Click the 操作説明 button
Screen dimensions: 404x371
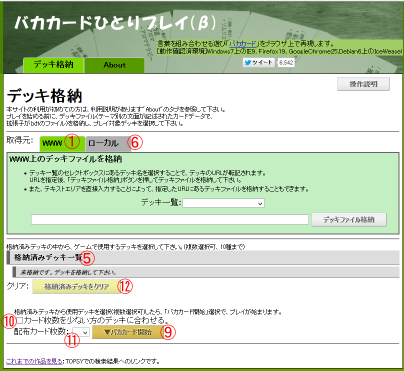(x=363, y=84)
